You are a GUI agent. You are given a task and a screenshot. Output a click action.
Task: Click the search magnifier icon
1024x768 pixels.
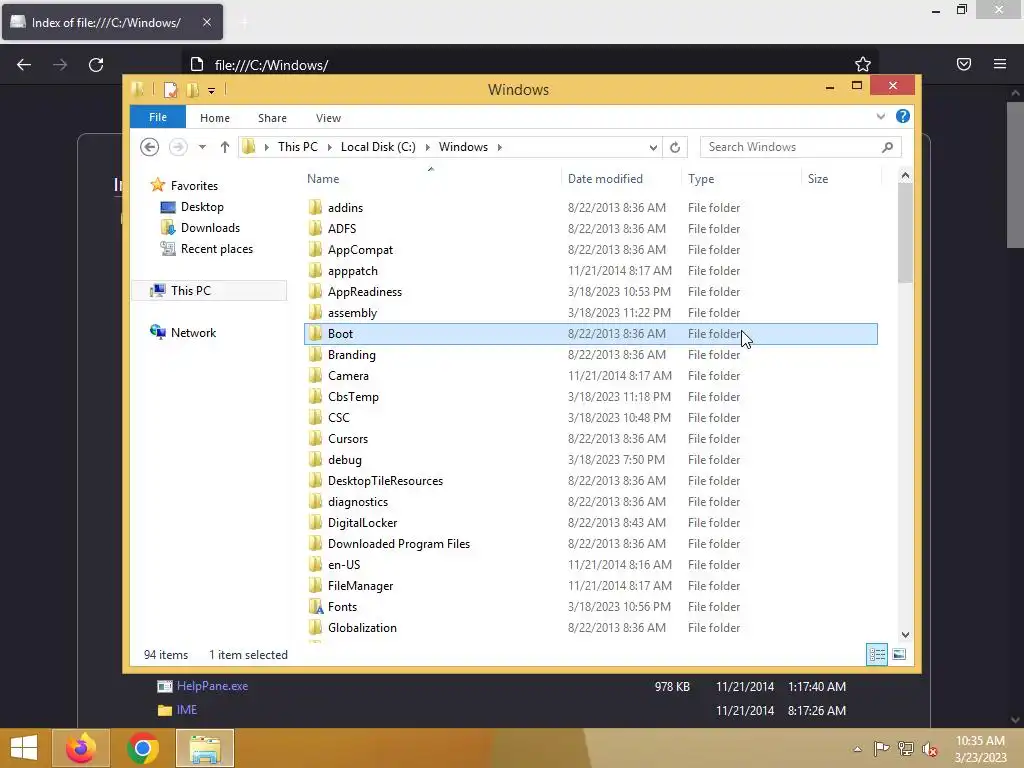(887, 147)
